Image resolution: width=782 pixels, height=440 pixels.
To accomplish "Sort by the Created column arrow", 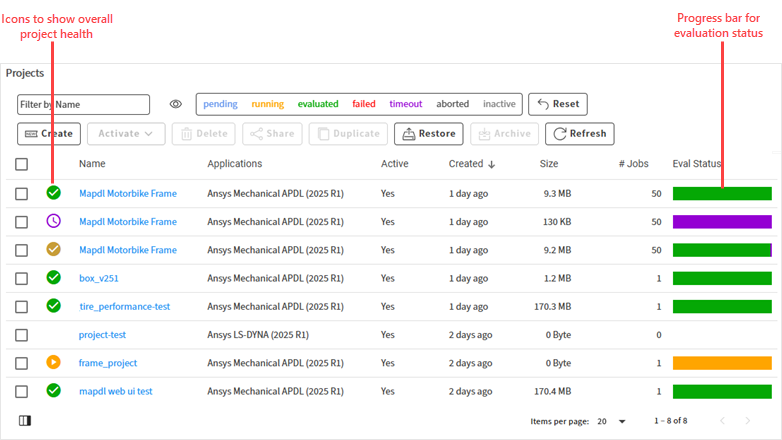I will pyautogui.click(x=492, y=164).
